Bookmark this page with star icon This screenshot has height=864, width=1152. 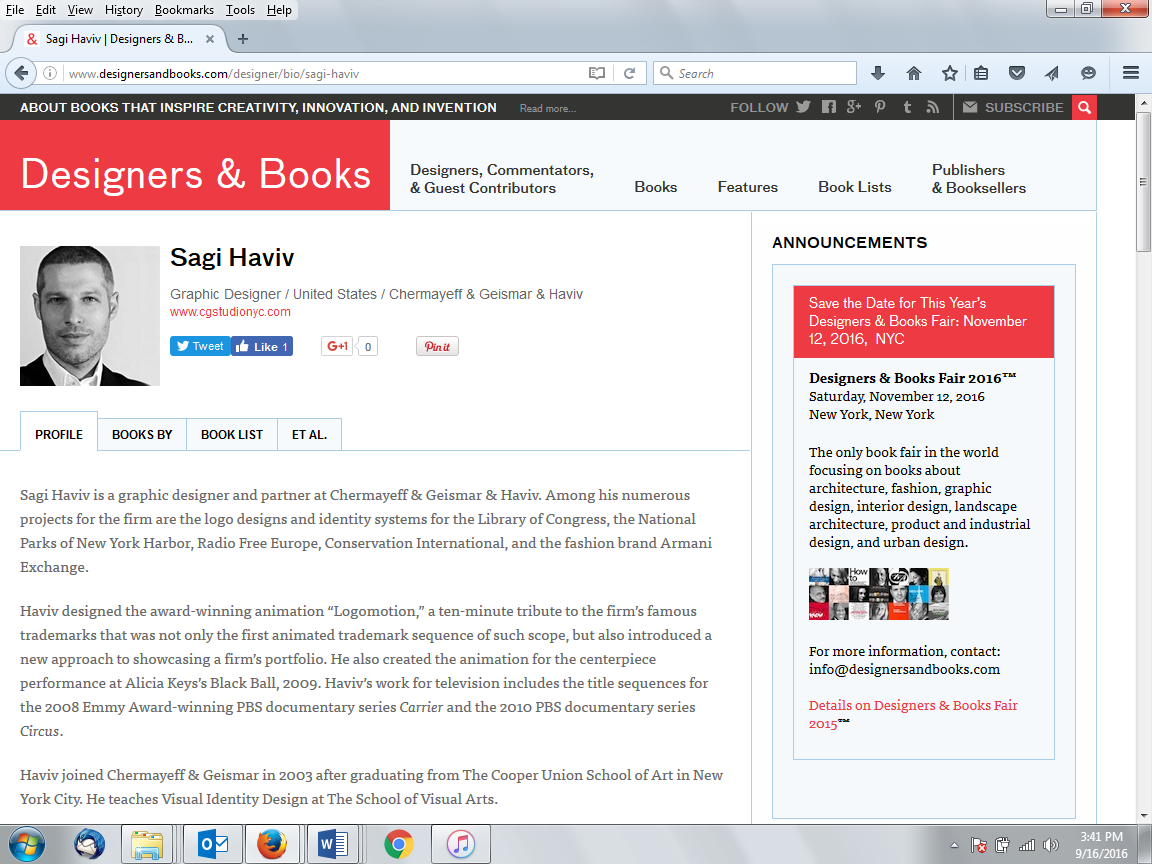click(949, 73)
